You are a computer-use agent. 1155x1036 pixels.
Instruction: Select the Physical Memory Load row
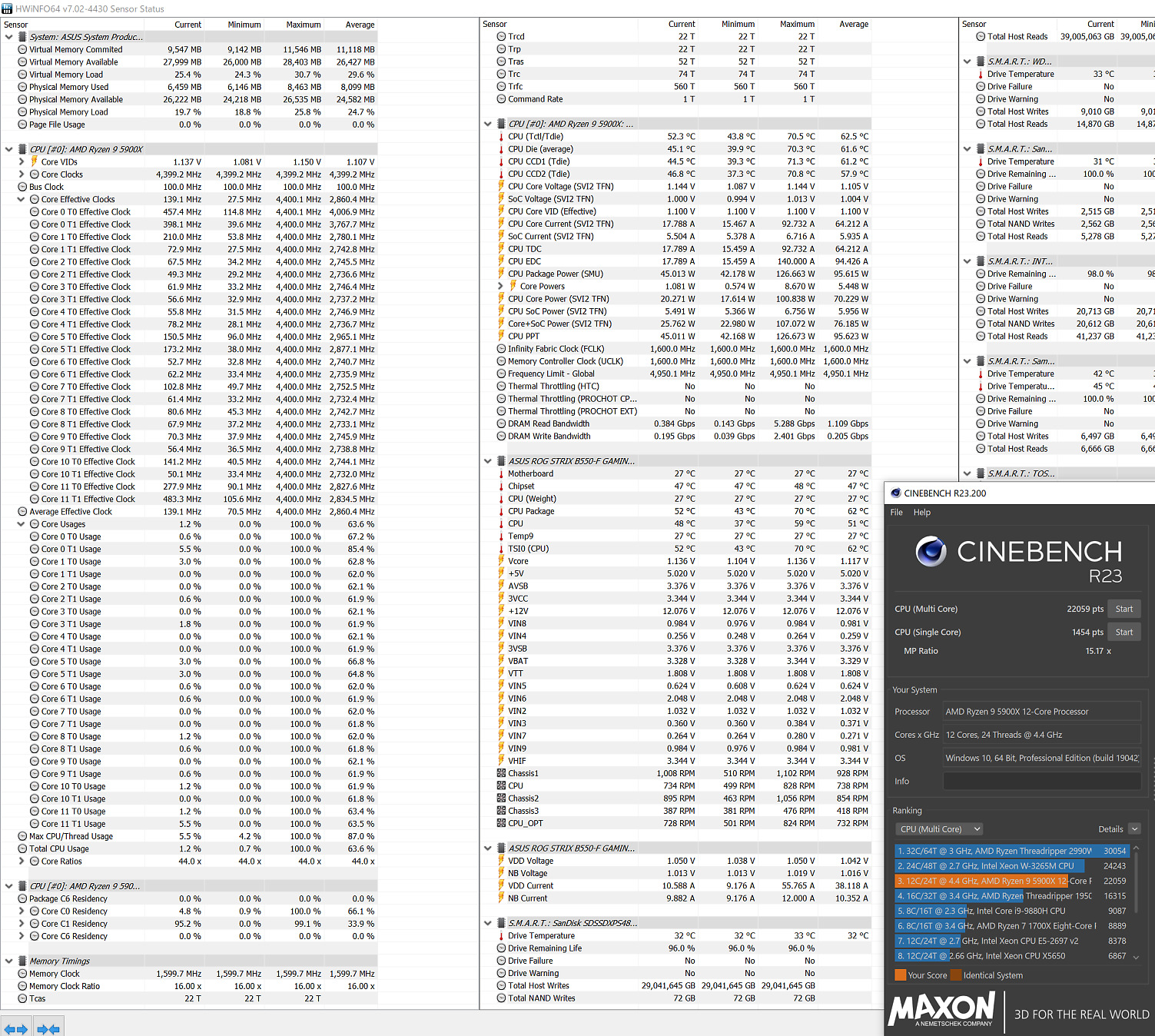coord(189,112)
